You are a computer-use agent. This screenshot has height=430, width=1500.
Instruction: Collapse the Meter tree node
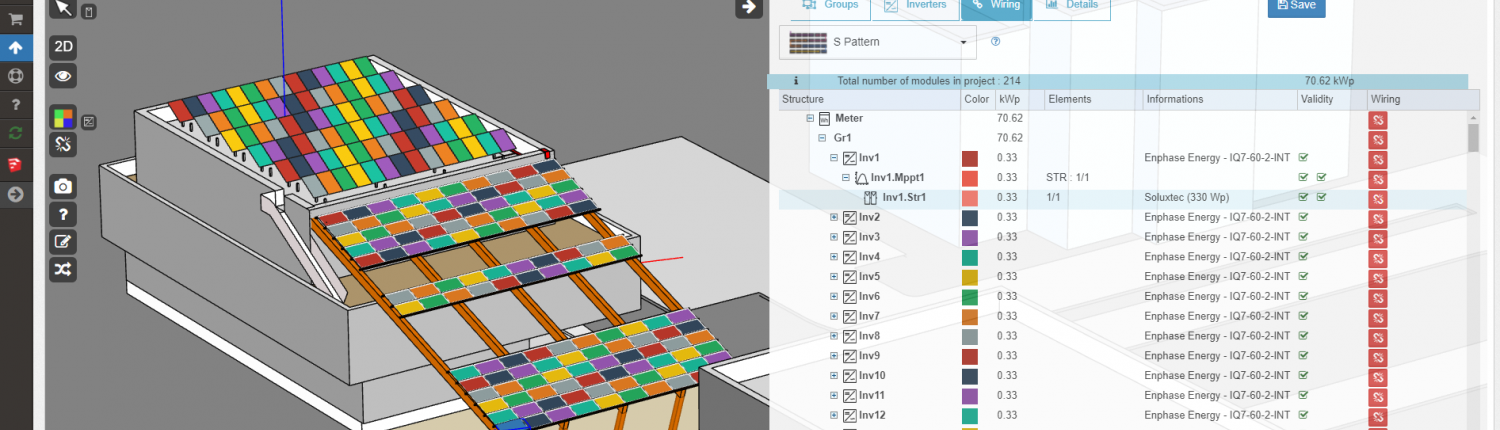(x=810, y=118)
